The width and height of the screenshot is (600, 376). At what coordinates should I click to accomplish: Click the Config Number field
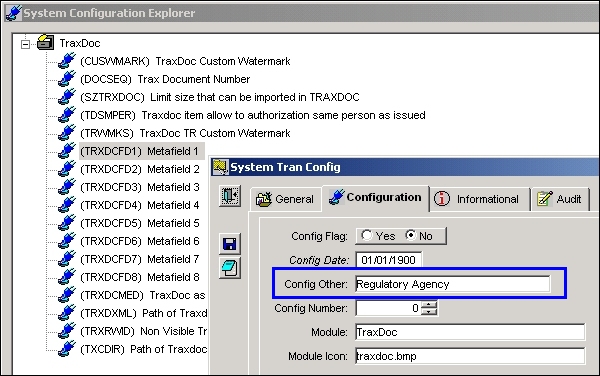(x=388, y=308)
